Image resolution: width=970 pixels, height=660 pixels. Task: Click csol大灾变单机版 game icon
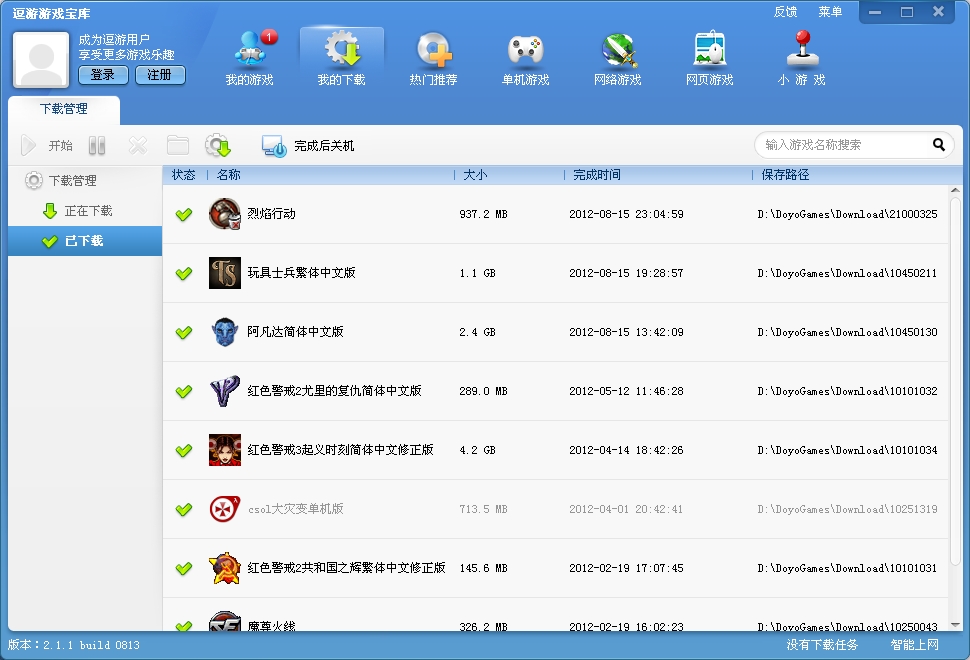click(x=225, y=509)
